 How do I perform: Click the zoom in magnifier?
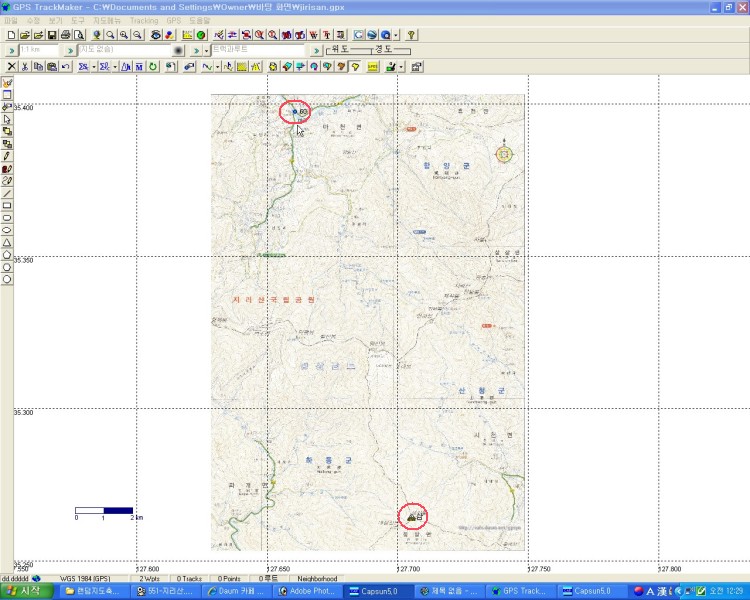point(124,35)
